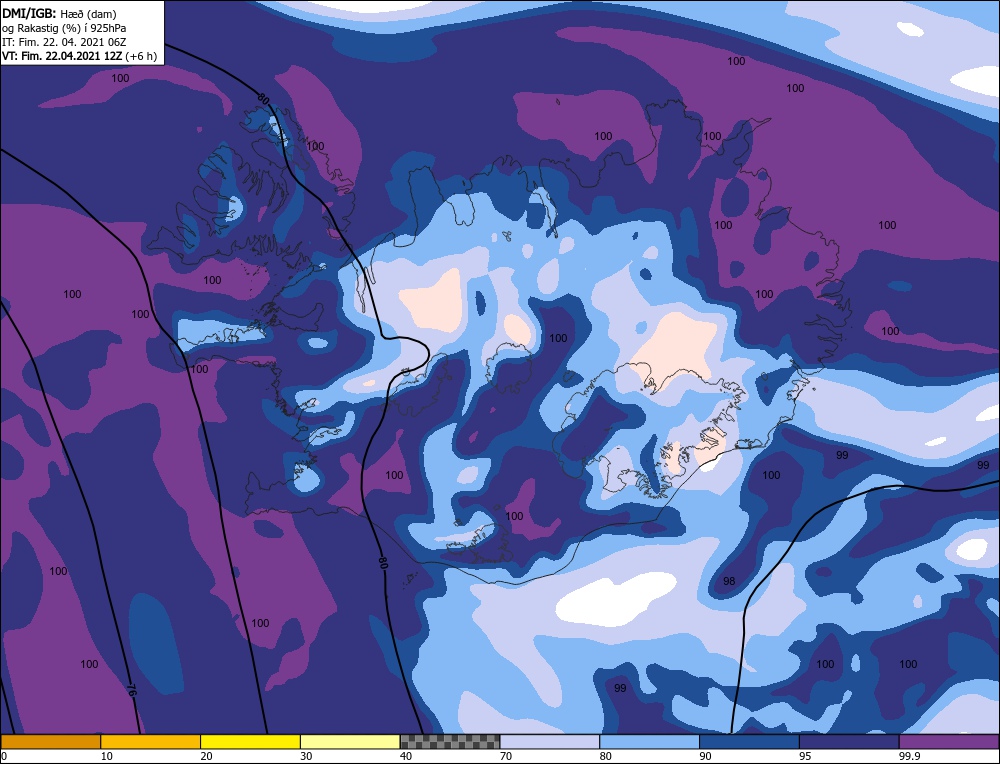Click the gray checkered 40–70 legend swatch

click(x=450, y=742)
